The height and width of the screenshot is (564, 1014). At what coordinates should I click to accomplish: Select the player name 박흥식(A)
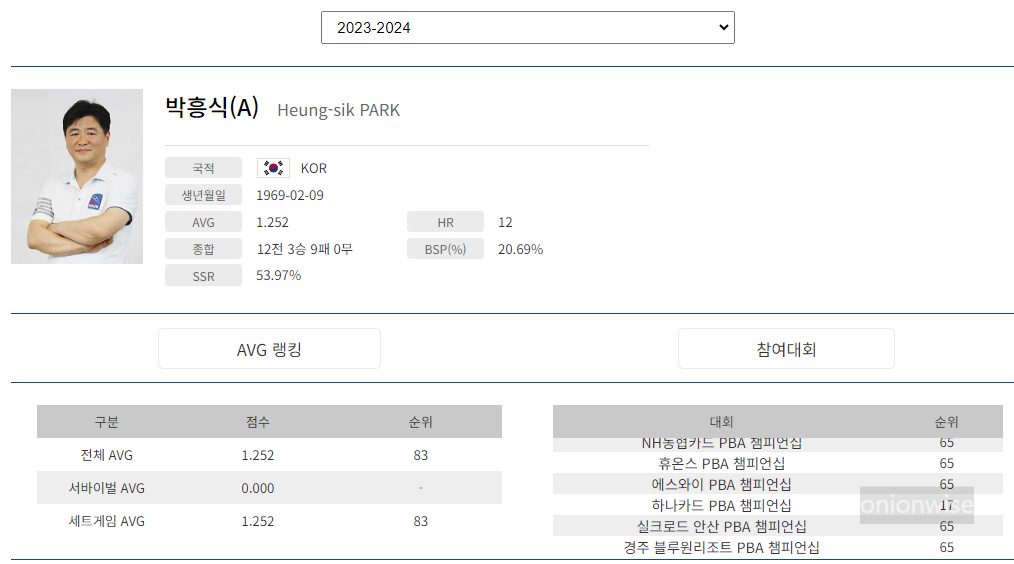click(212, 107)
